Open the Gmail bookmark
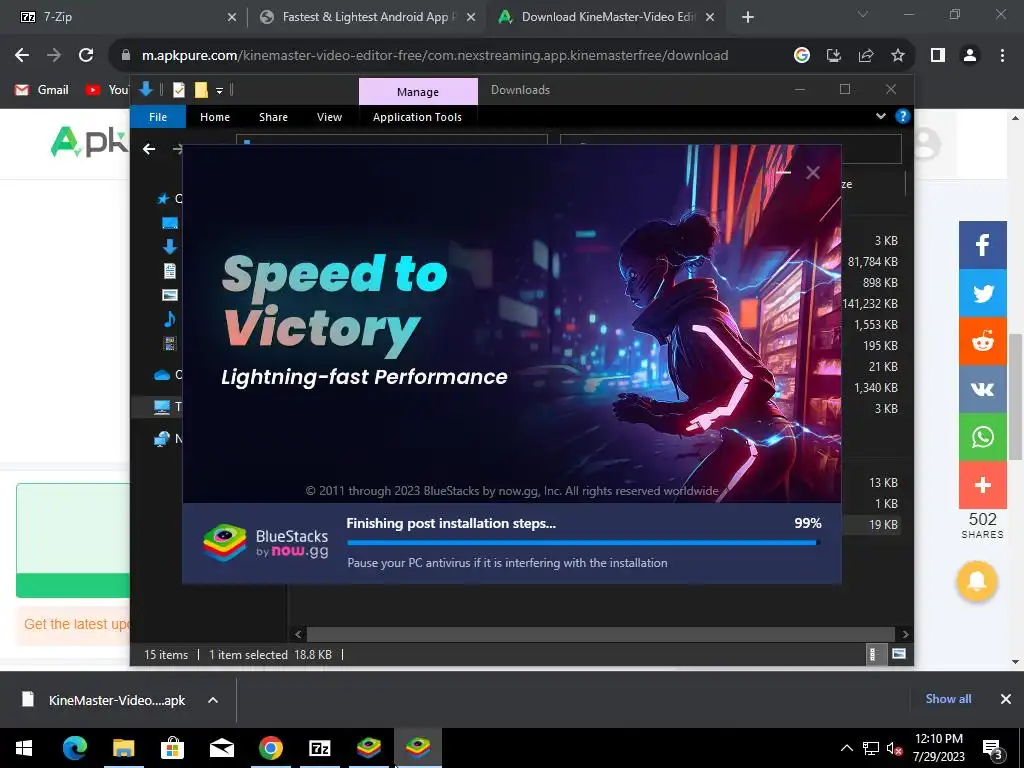The height and width of the screenshot is (768, 1024). [x=42, y=90]
